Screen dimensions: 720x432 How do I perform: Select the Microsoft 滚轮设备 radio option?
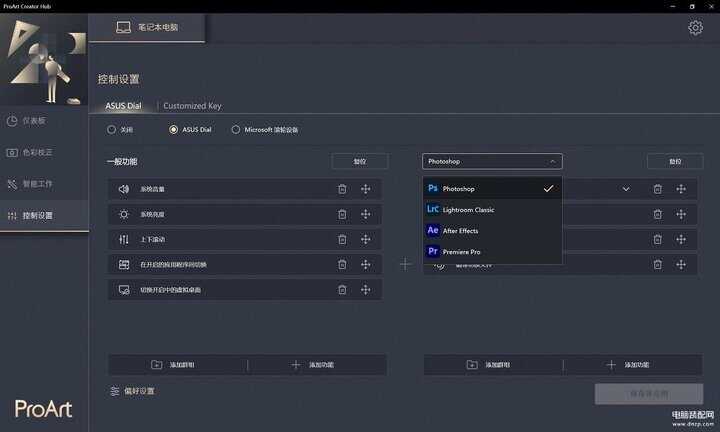point(236,130)
